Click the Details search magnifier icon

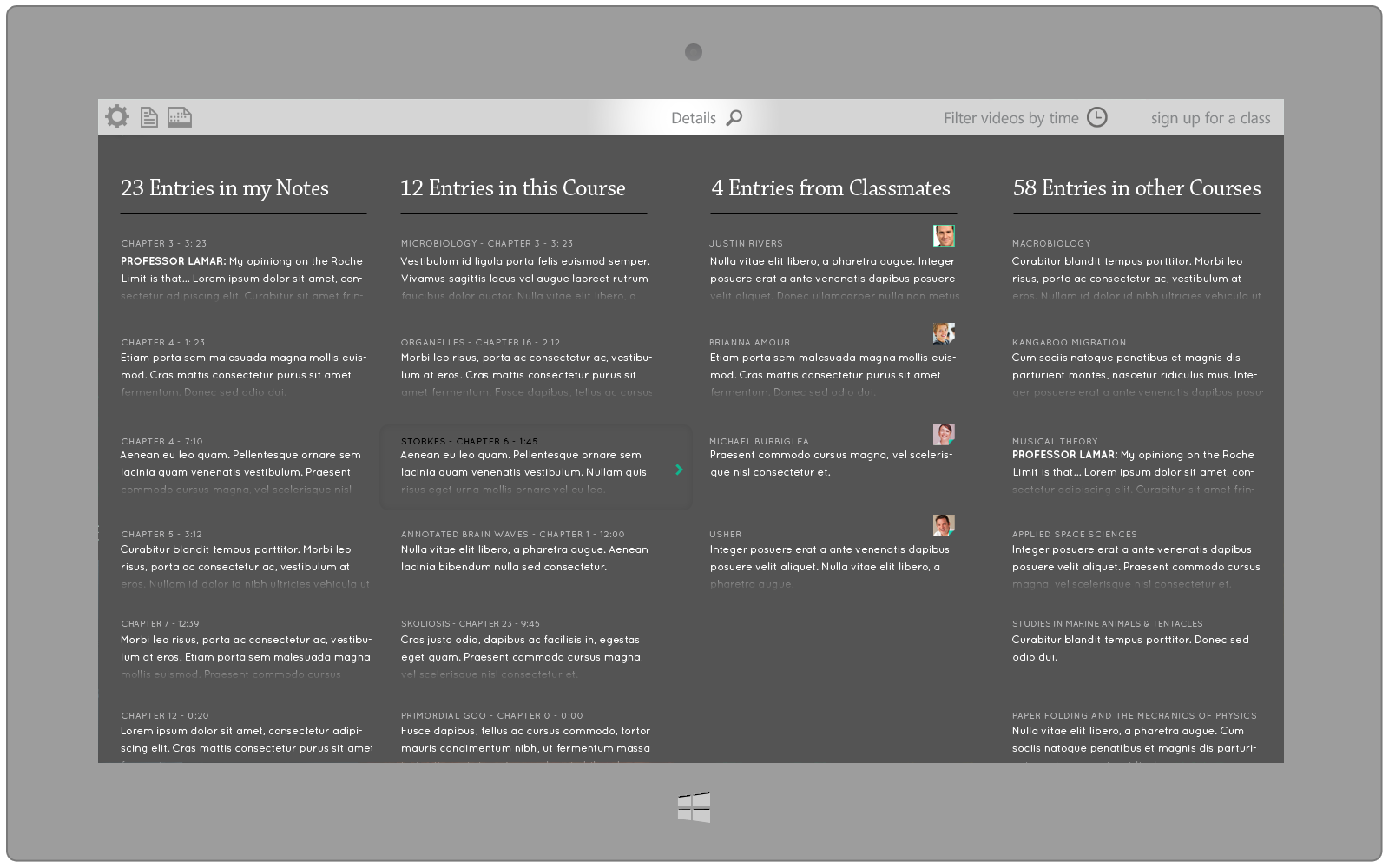coord(734,117)
